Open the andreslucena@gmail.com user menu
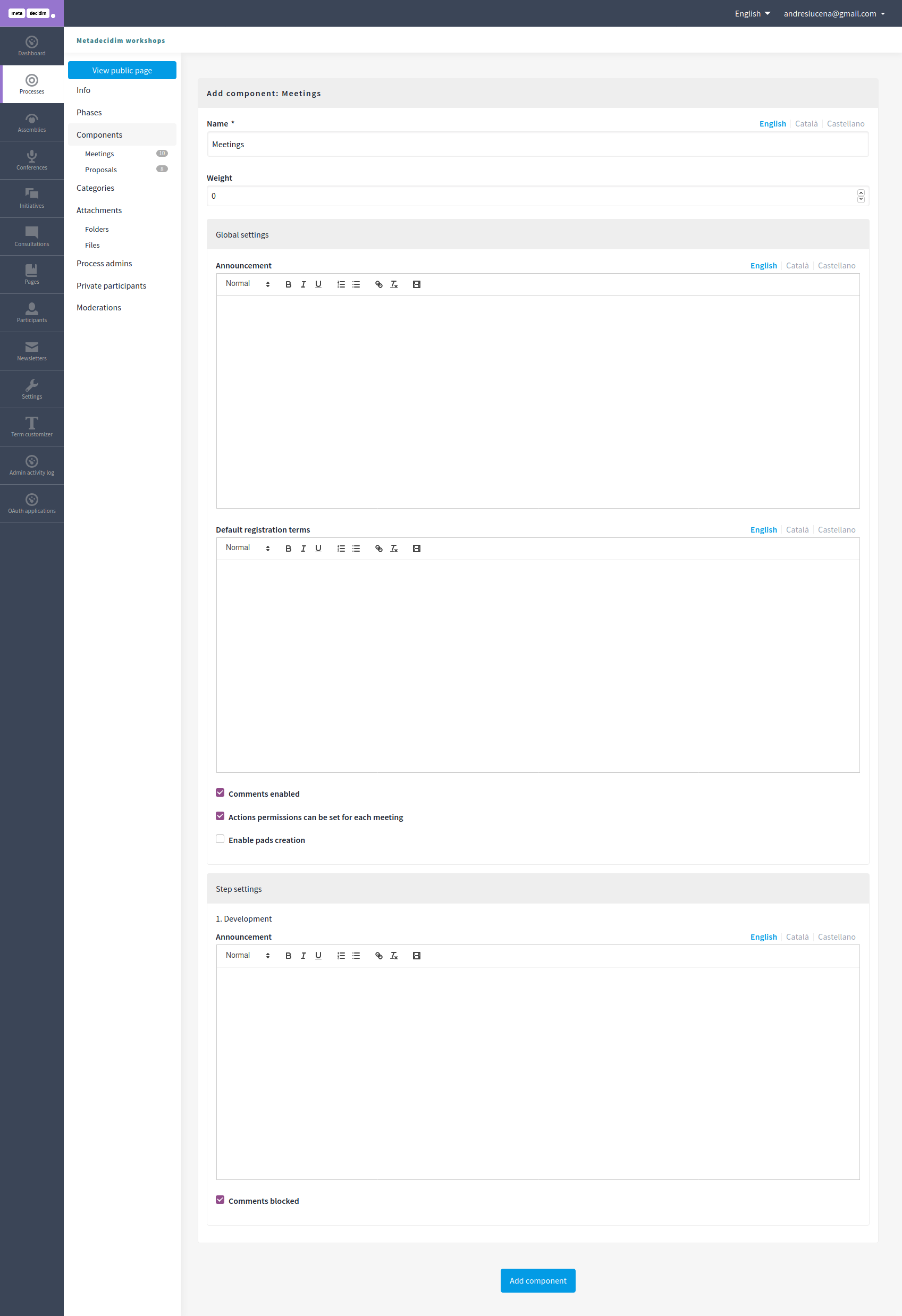902x1316 pixels. 834,14
